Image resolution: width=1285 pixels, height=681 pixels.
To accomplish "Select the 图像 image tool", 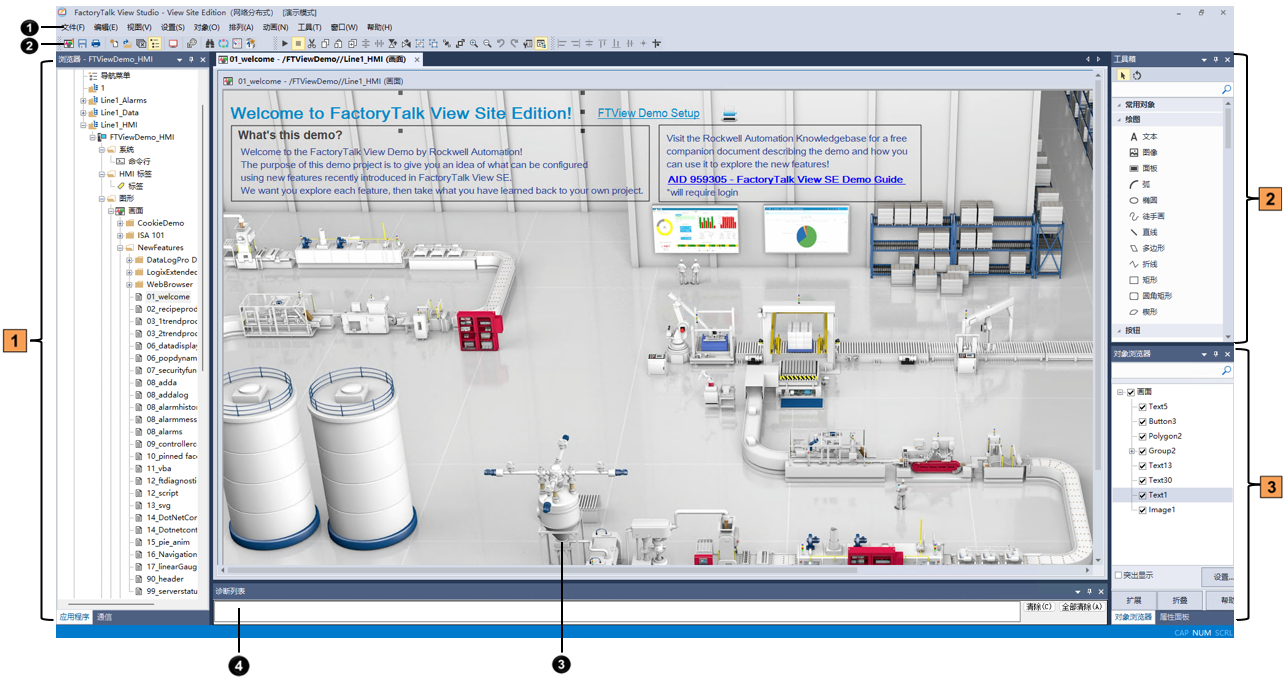I will coord(1143,152).
